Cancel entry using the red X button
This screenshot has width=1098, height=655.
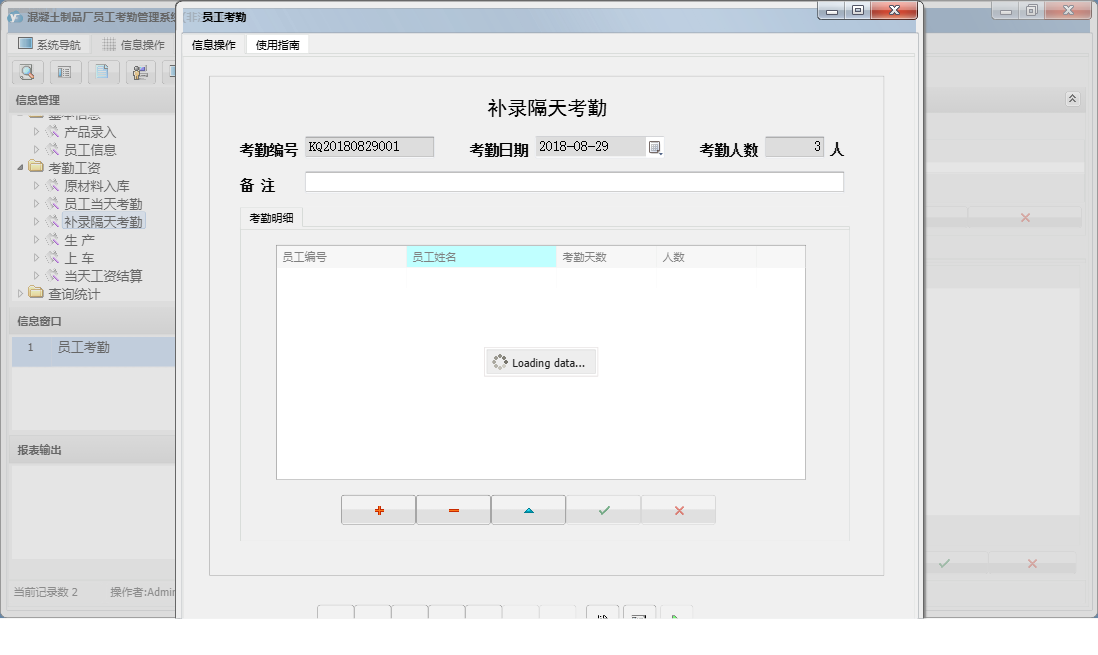(678, 510)
